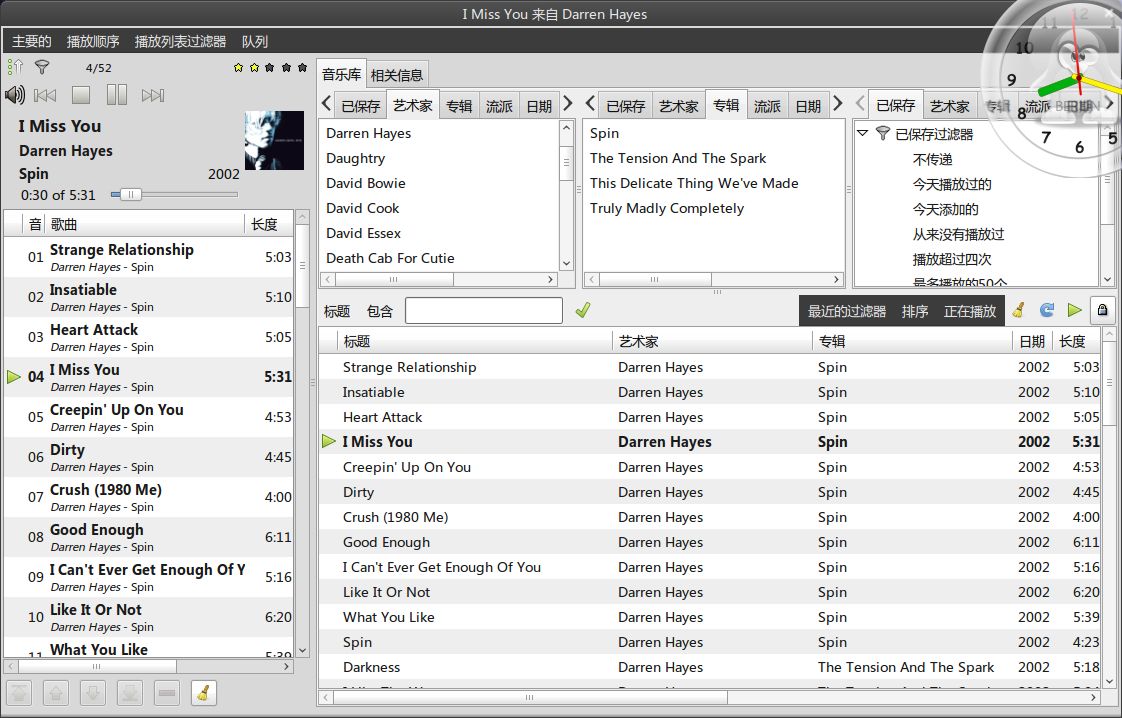The height and width of the screenshot is (718, 1122).
Task: Stop playback with the stop button
Action: tap(81, 95)
